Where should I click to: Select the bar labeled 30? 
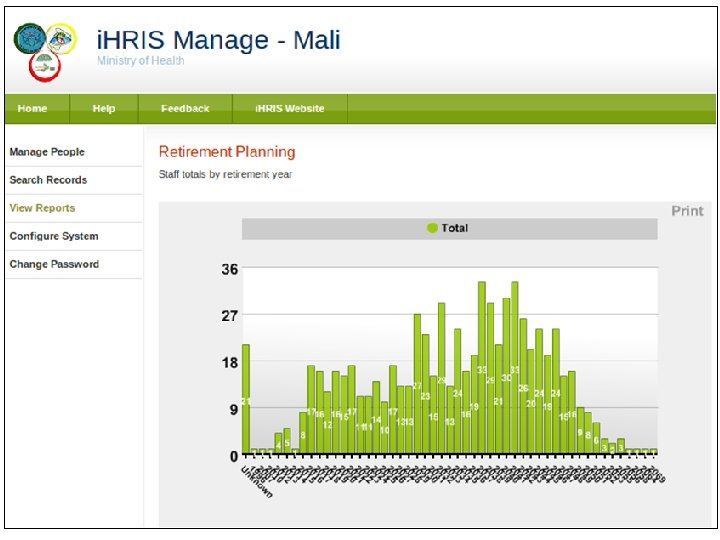506,376
